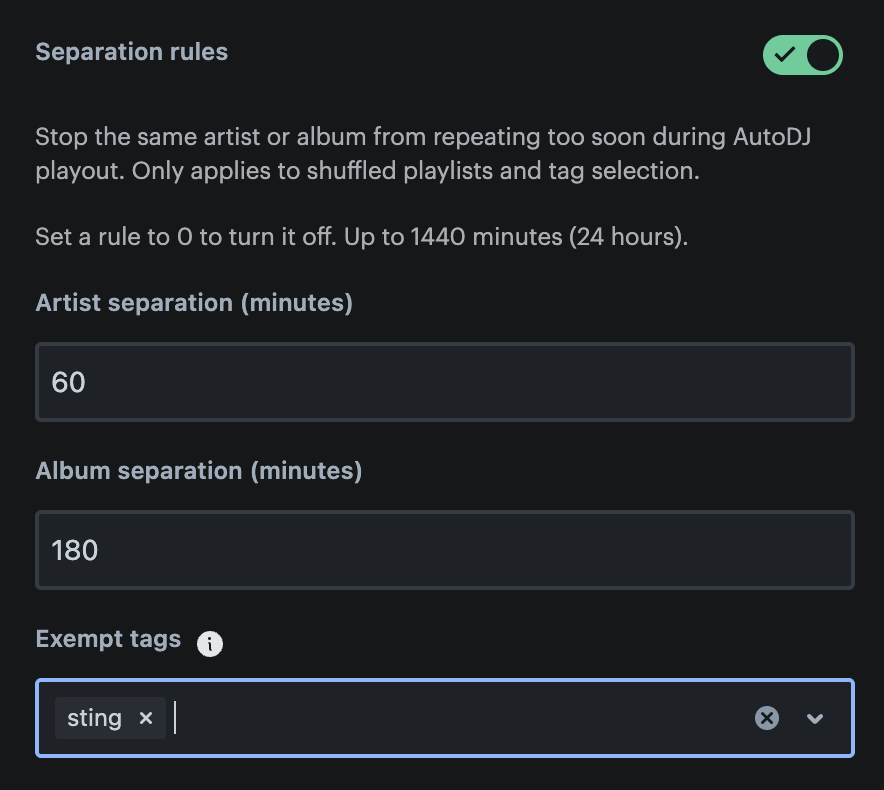
Task: Click the dark knob of Separation rules toggle
Action: click(x=823, y=55)
